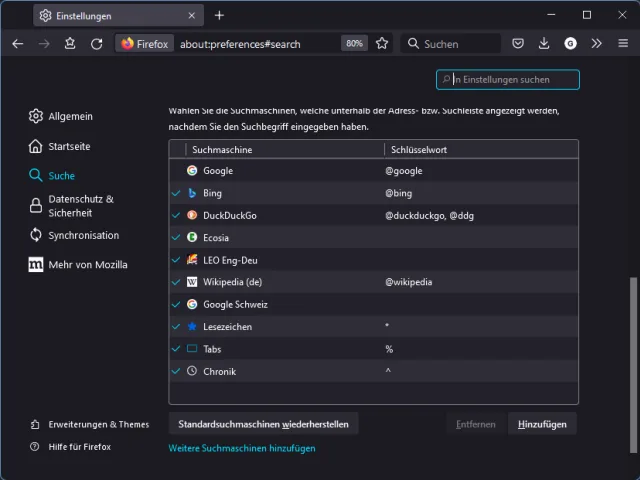Toggle the DuckDuckGo checkbox
Viewport: 640px width, 480px height.
[x=177, y=215]
